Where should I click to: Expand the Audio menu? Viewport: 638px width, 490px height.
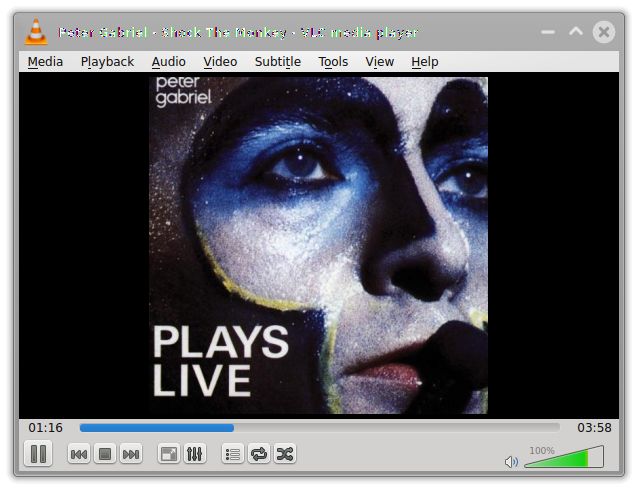point(168,62)
